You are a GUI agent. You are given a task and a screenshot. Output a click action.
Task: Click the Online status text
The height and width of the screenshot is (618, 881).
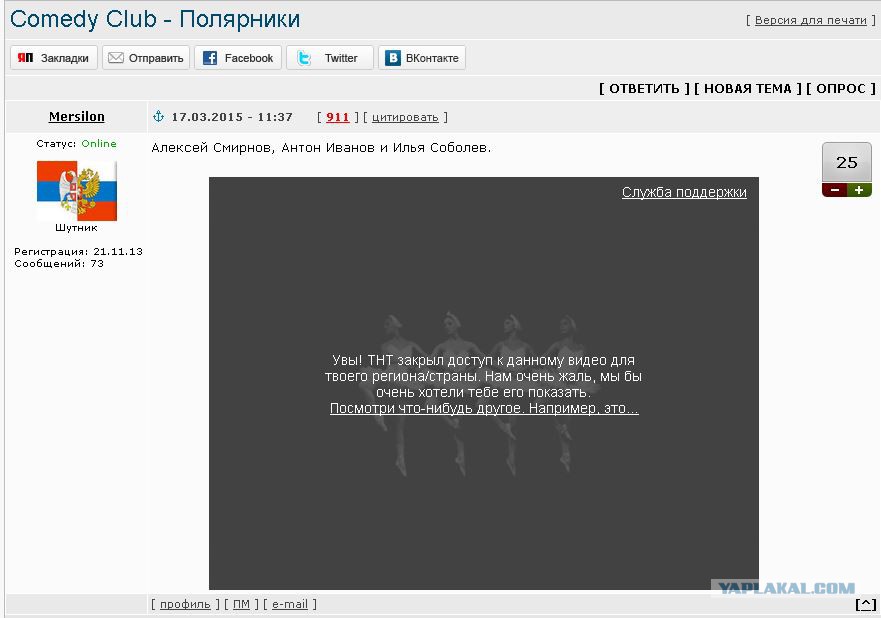[x=99, y=144]
